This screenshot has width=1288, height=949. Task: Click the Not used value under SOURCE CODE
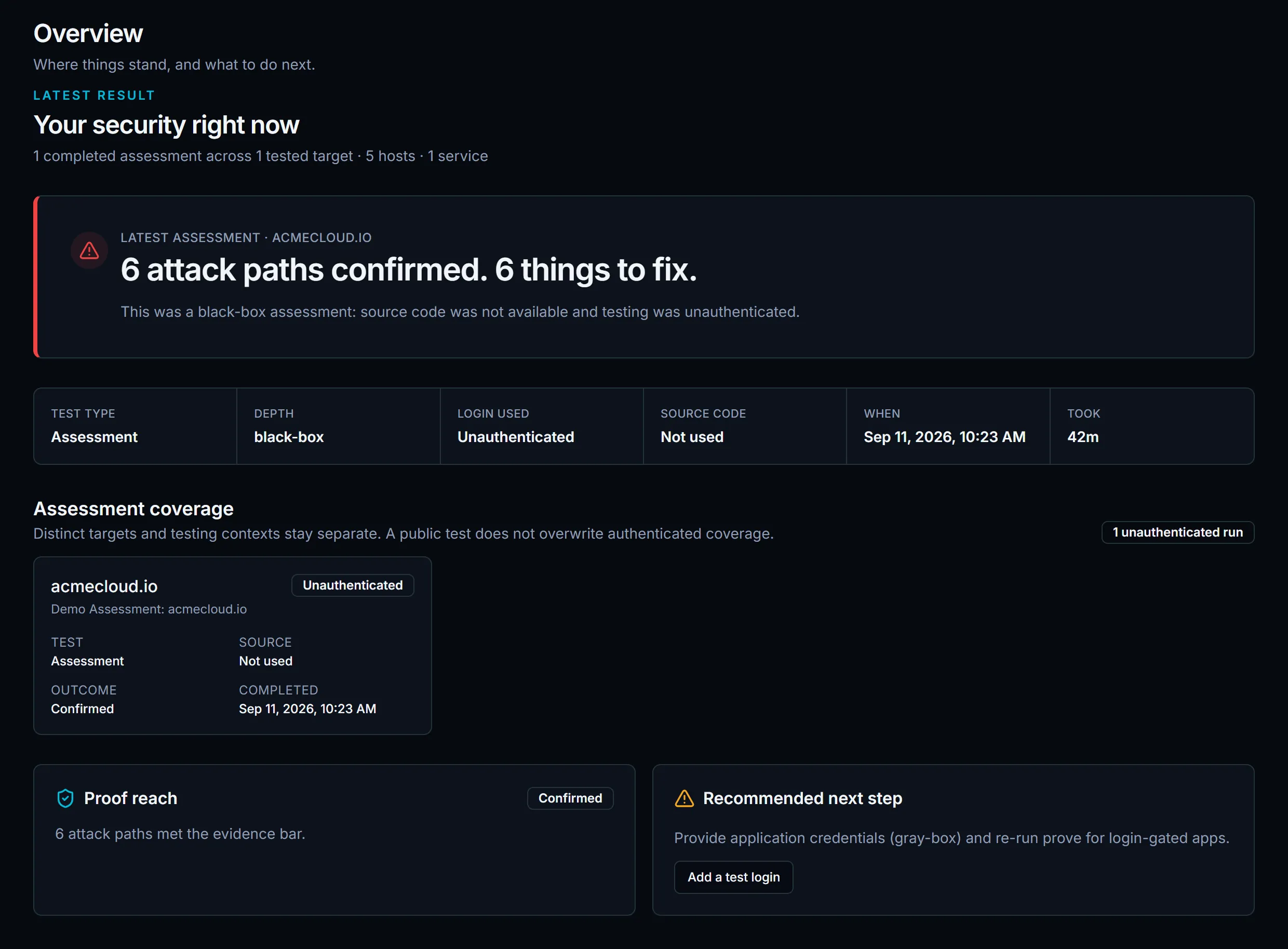coord(691,437)
